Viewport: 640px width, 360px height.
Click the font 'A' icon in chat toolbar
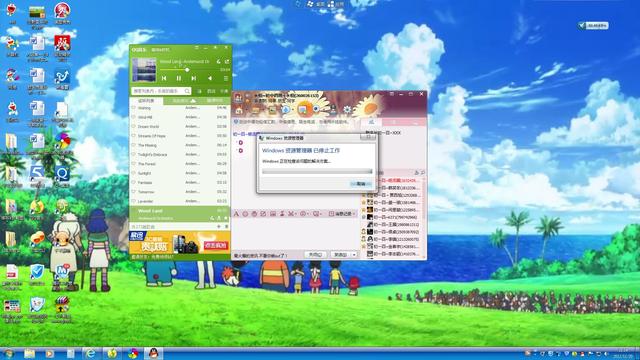pyautogui.click(x=236, y=214)
